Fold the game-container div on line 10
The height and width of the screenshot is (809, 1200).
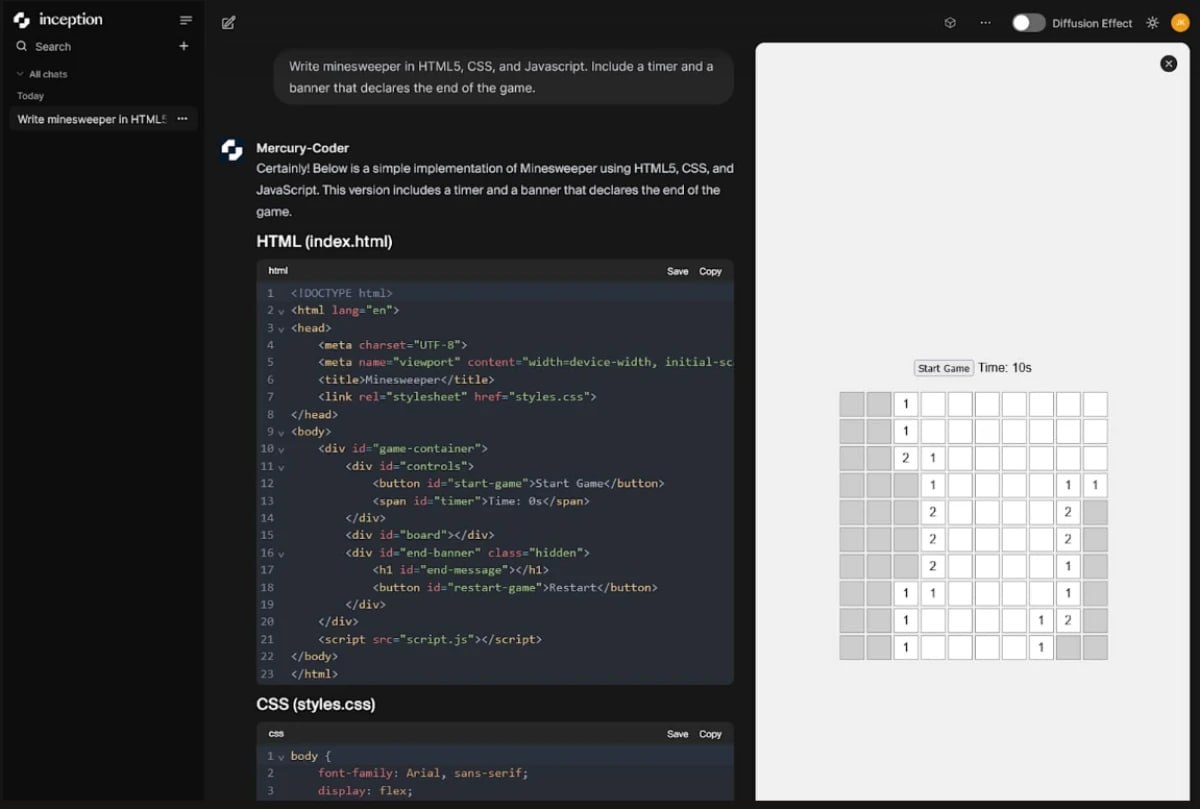[281, 449]
